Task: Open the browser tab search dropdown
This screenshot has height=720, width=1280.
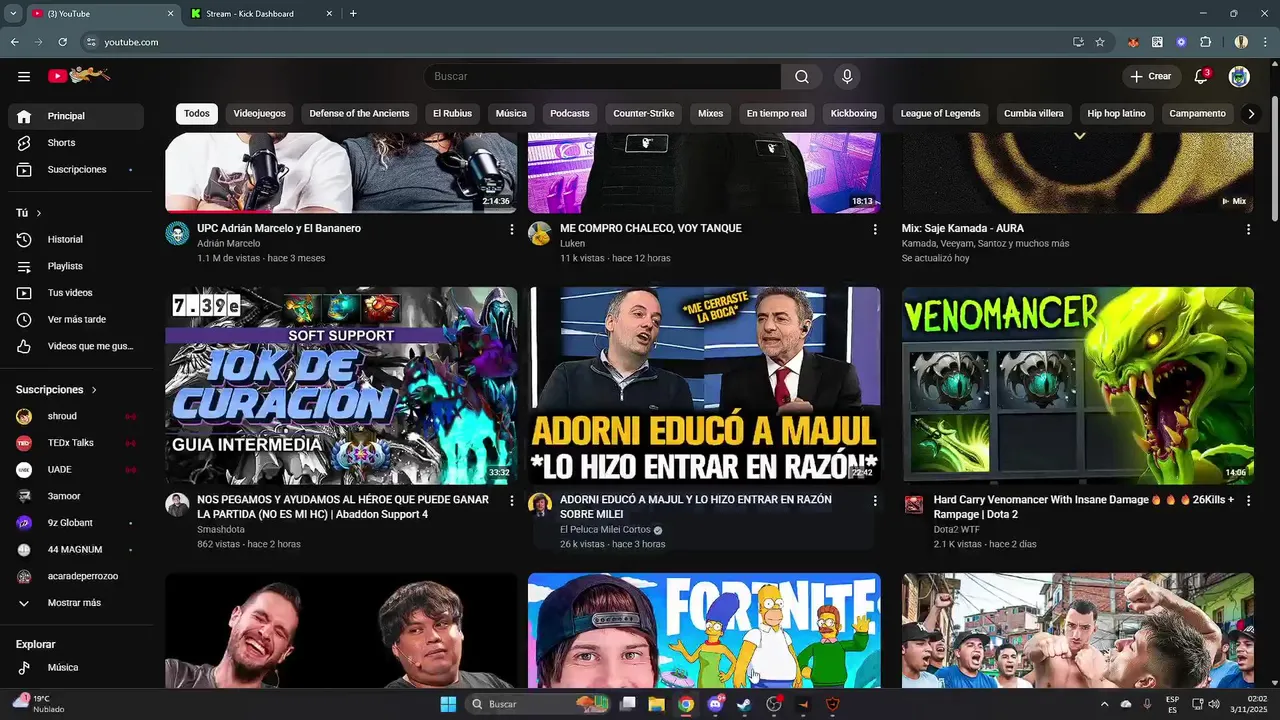Action: (x=13, y=13)
